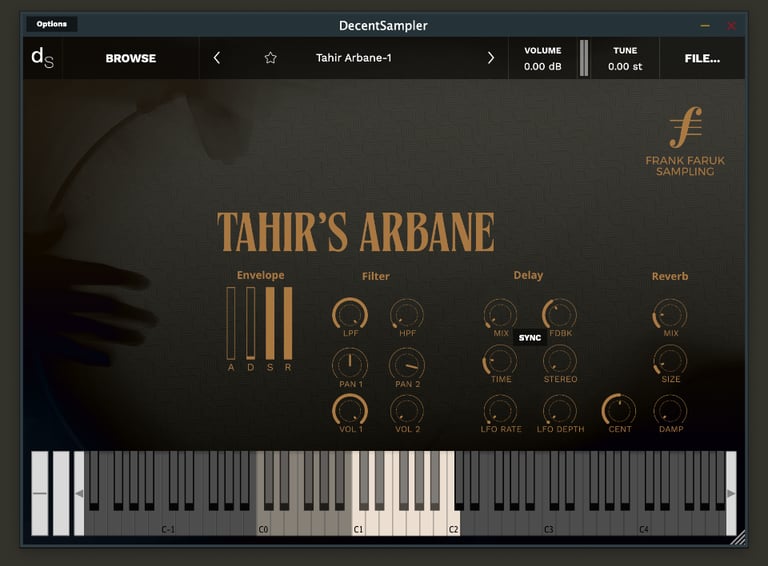The width and height of the screenshot is (768, 566).
Task: Click the TUNE 0.00 st control
Action: pyautogui.click(x=625, y=58)
